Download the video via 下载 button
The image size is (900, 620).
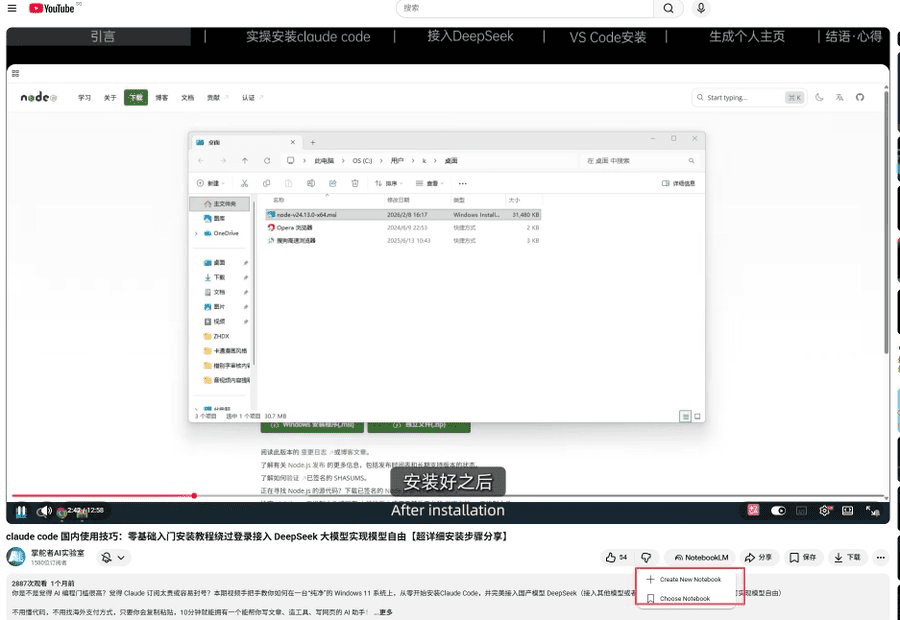(847, 557)
